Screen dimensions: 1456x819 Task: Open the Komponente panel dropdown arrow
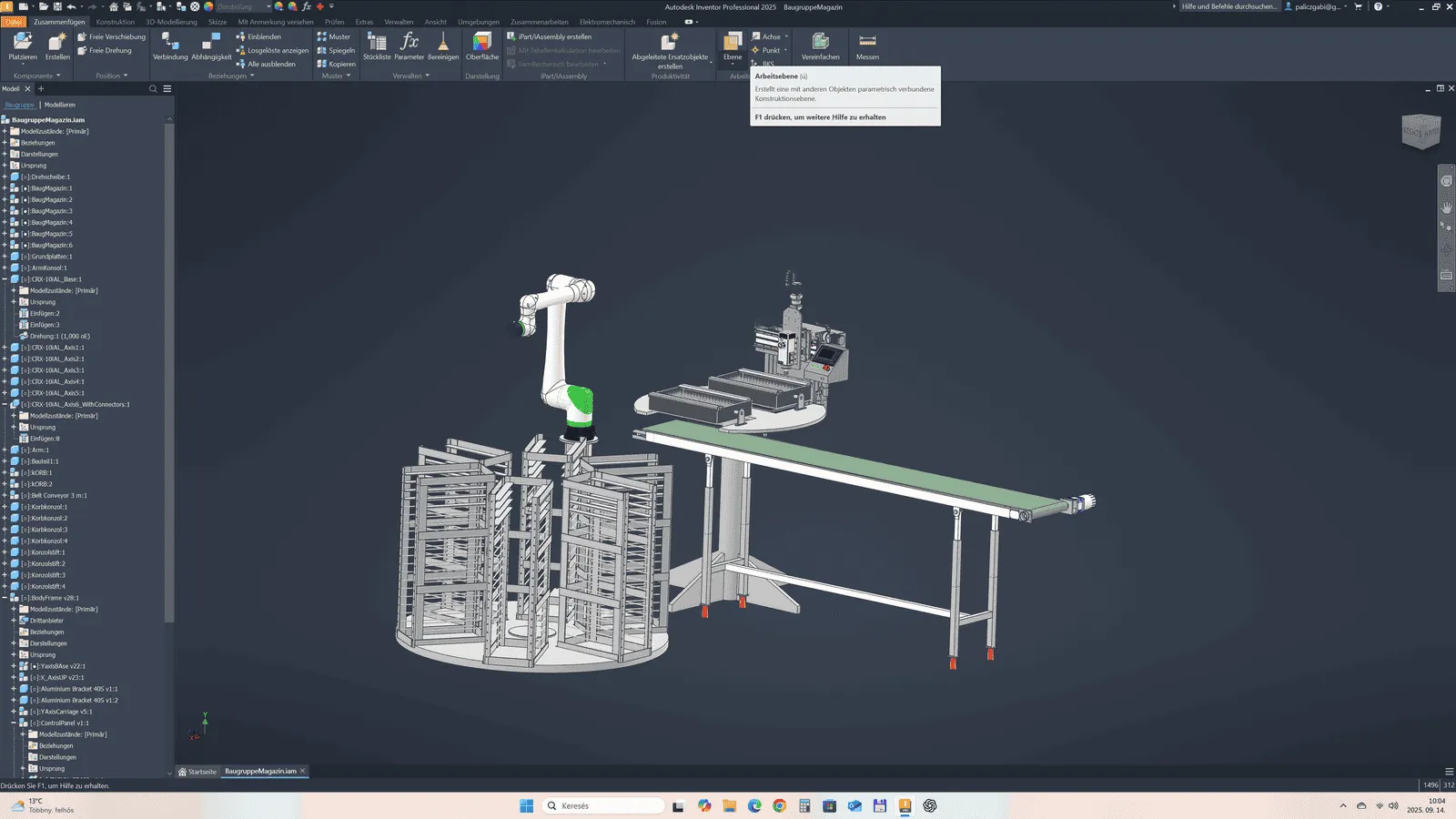click(60, 76)
